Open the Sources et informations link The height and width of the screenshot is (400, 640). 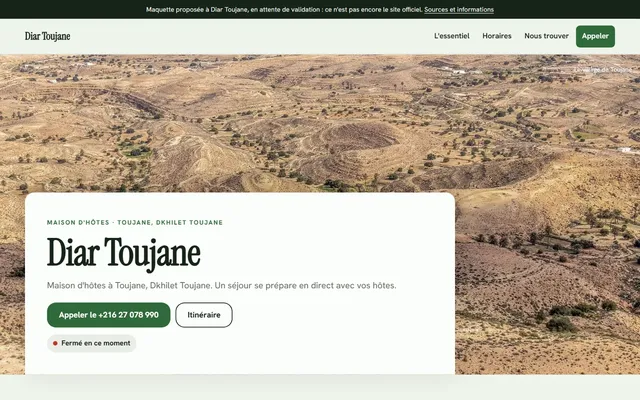coord(459,9)
